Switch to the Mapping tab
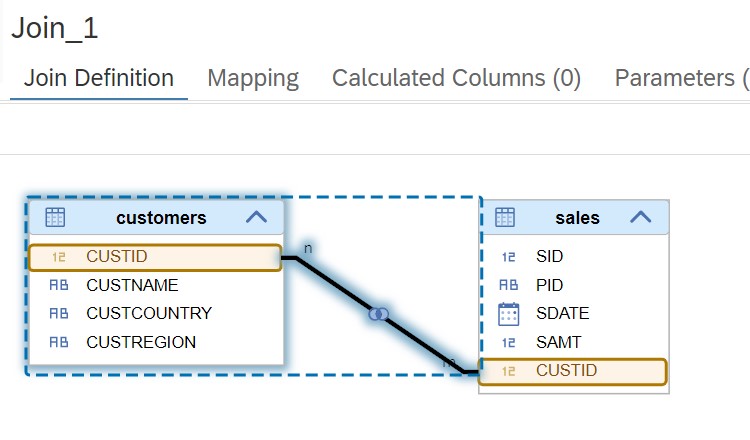The height and width of the screenshot is (440, 750). click(x=253, y=78)
